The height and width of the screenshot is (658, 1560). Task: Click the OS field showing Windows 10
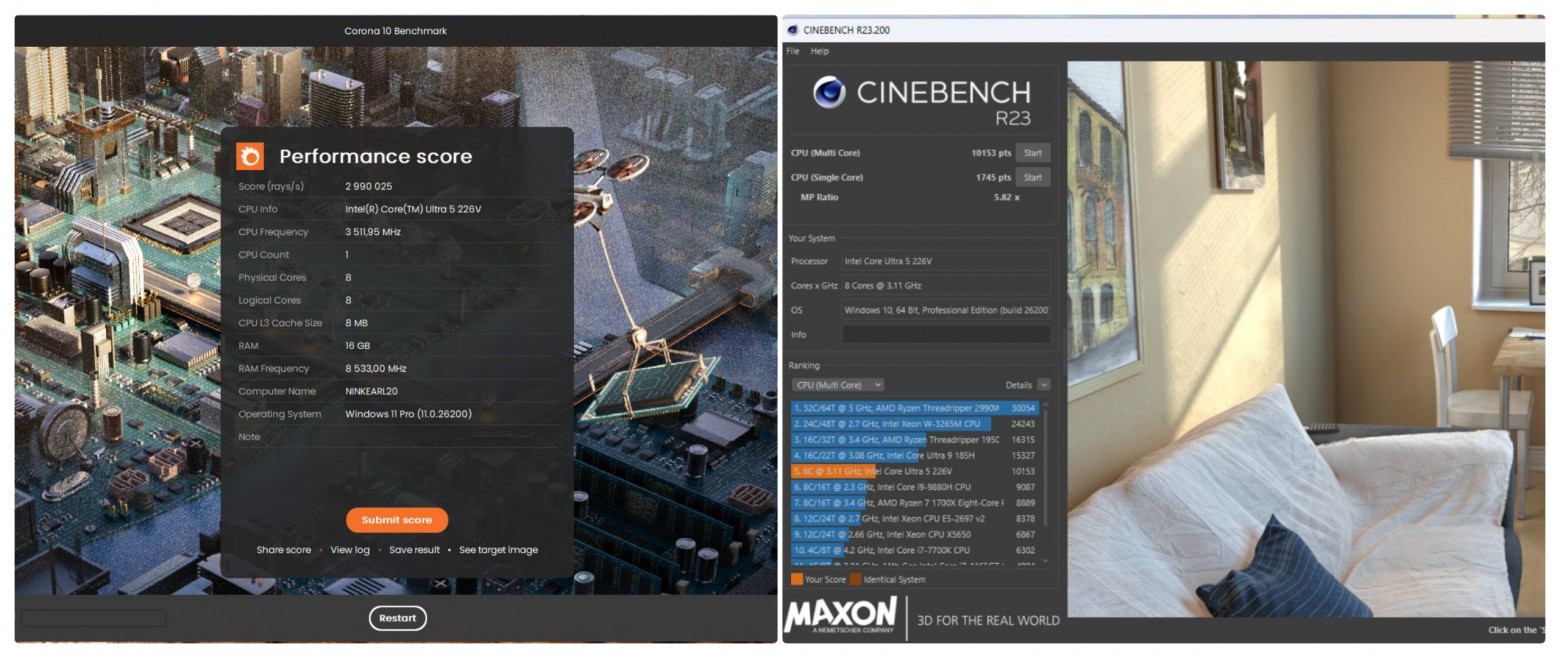pos(946,310)
